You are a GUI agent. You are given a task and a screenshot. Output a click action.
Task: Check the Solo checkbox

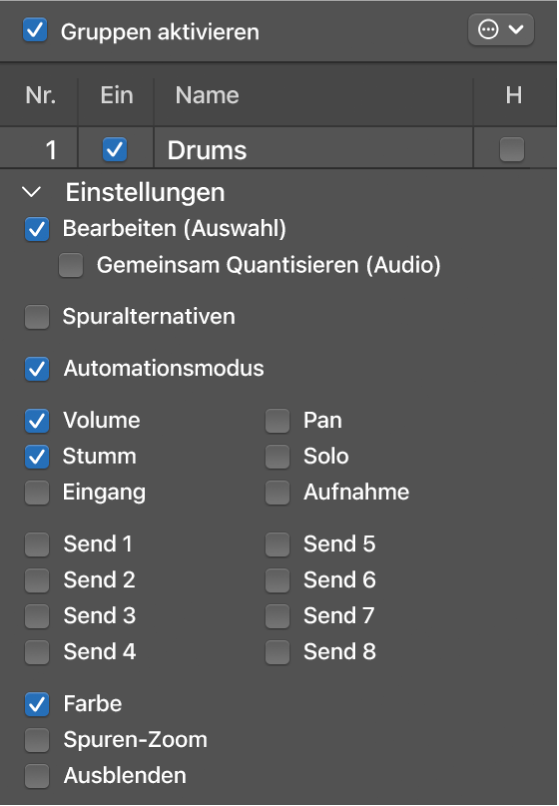click(277, 457)
